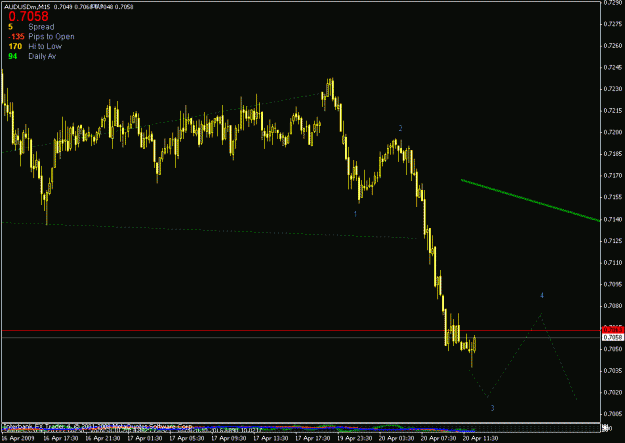Click 0.7140 on the price scale
Viewport: 625px width, 443px height.
pos(613,219)
